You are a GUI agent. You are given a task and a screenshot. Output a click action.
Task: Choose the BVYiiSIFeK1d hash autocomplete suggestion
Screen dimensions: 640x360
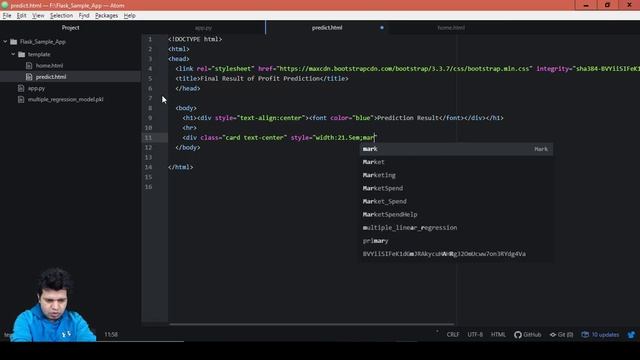pyautogui.click(x=456, y=253)
